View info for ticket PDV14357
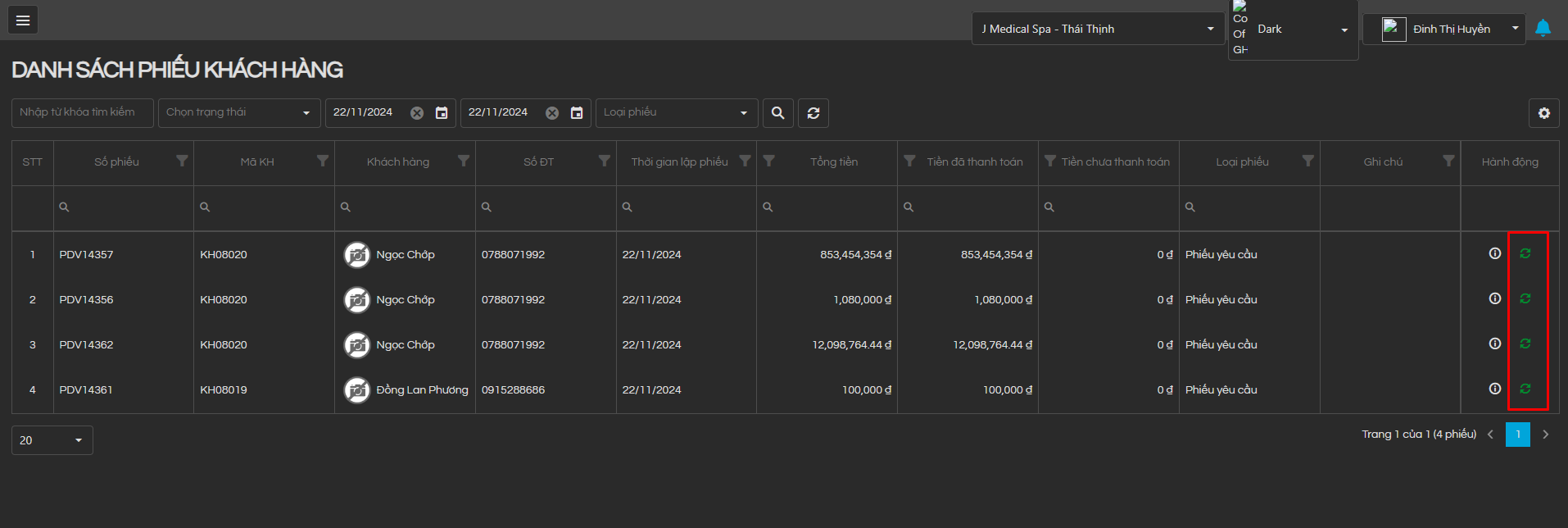The image size is (1568, 528). [x=1494, y=254]
